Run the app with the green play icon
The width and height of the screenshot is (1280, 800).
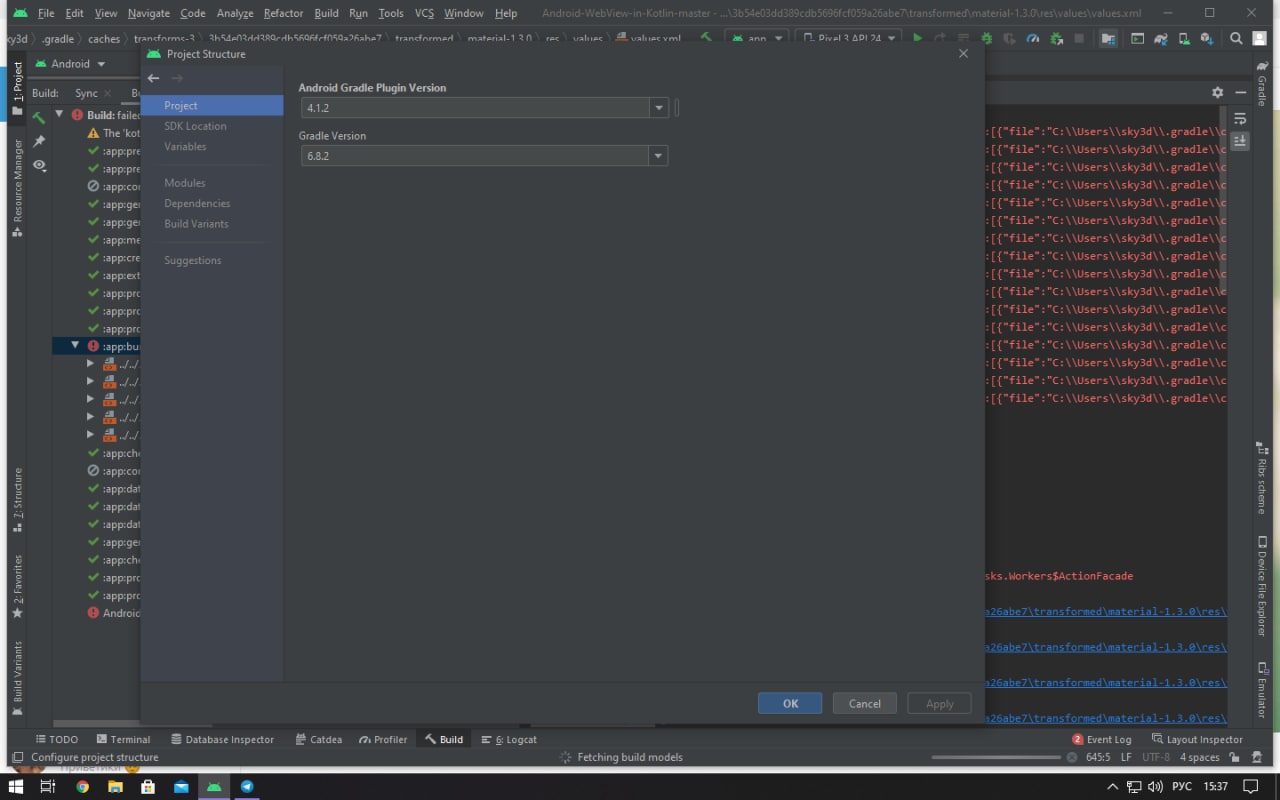click(917, 38)
